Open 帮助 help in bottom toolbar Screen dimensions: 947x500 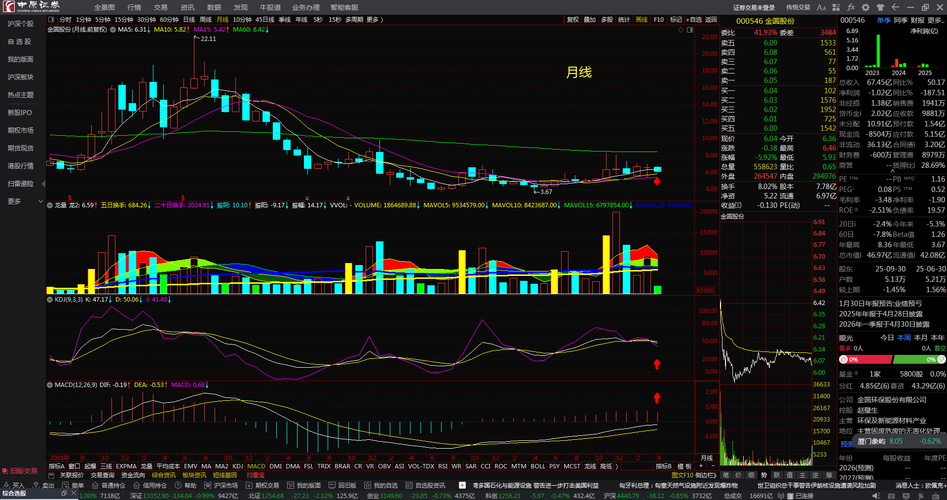point(185,485)
